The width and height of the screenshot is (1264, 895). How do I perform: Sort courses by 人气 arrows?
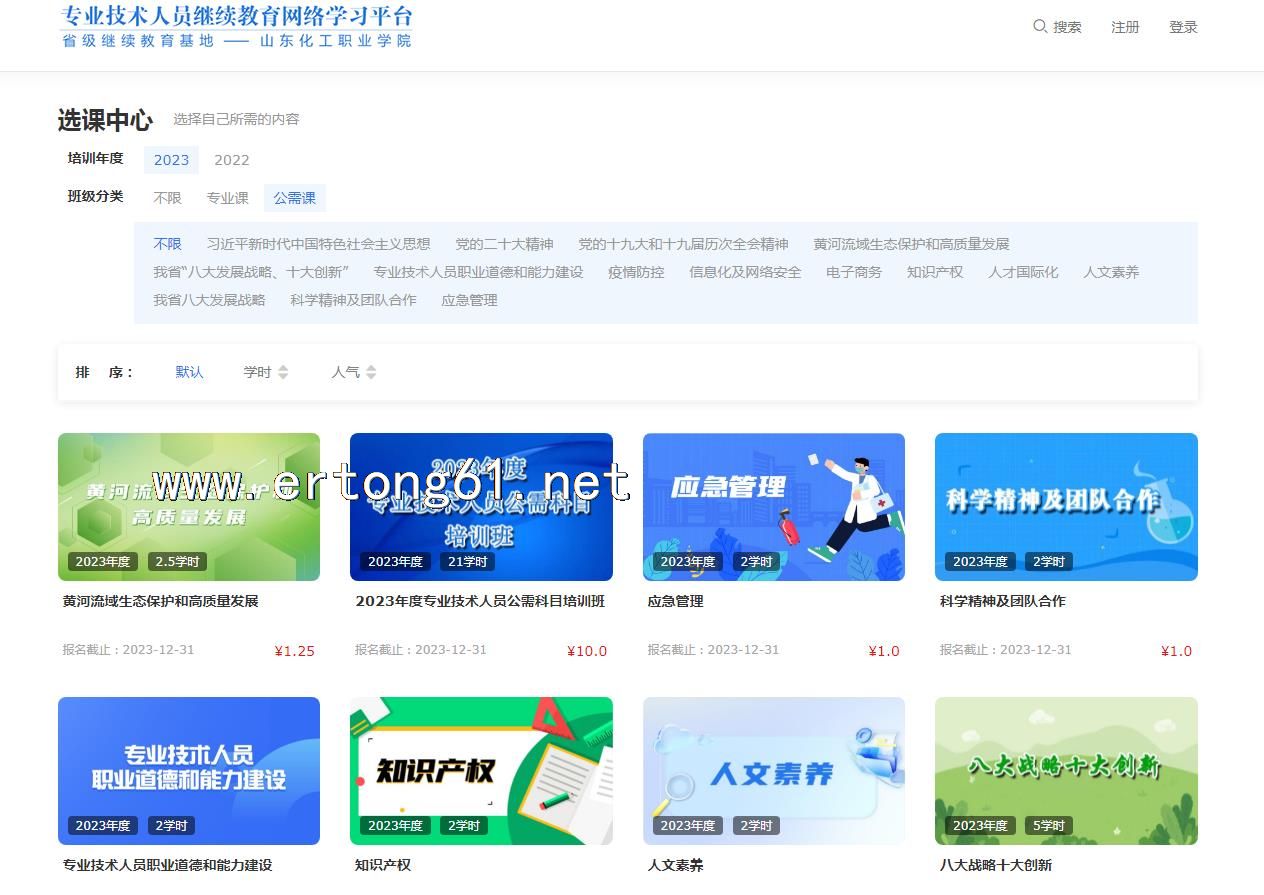pyautogui.click(x=371, y=372)
